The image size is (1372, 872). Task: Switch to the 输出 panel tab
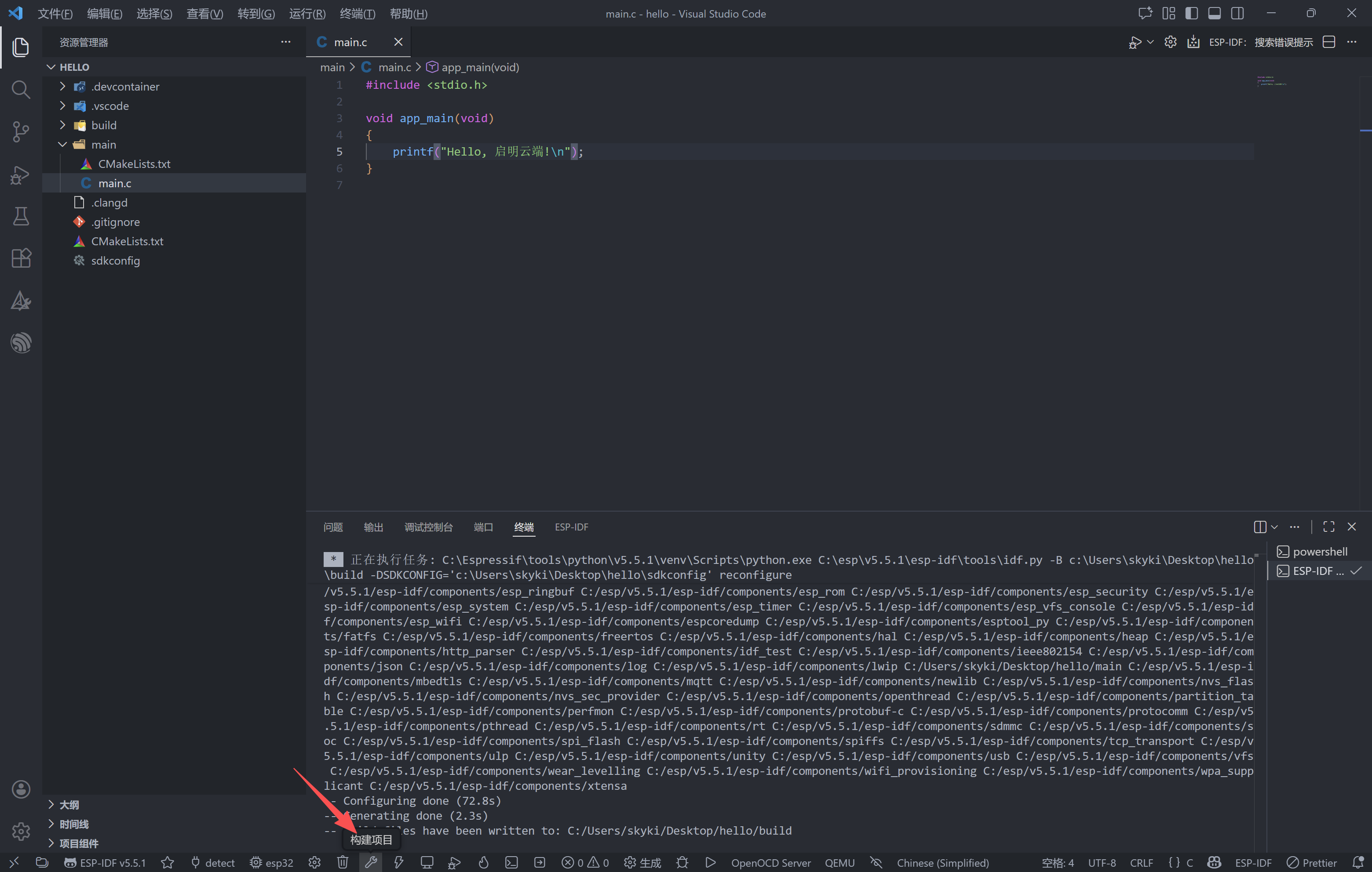point(373,527)
